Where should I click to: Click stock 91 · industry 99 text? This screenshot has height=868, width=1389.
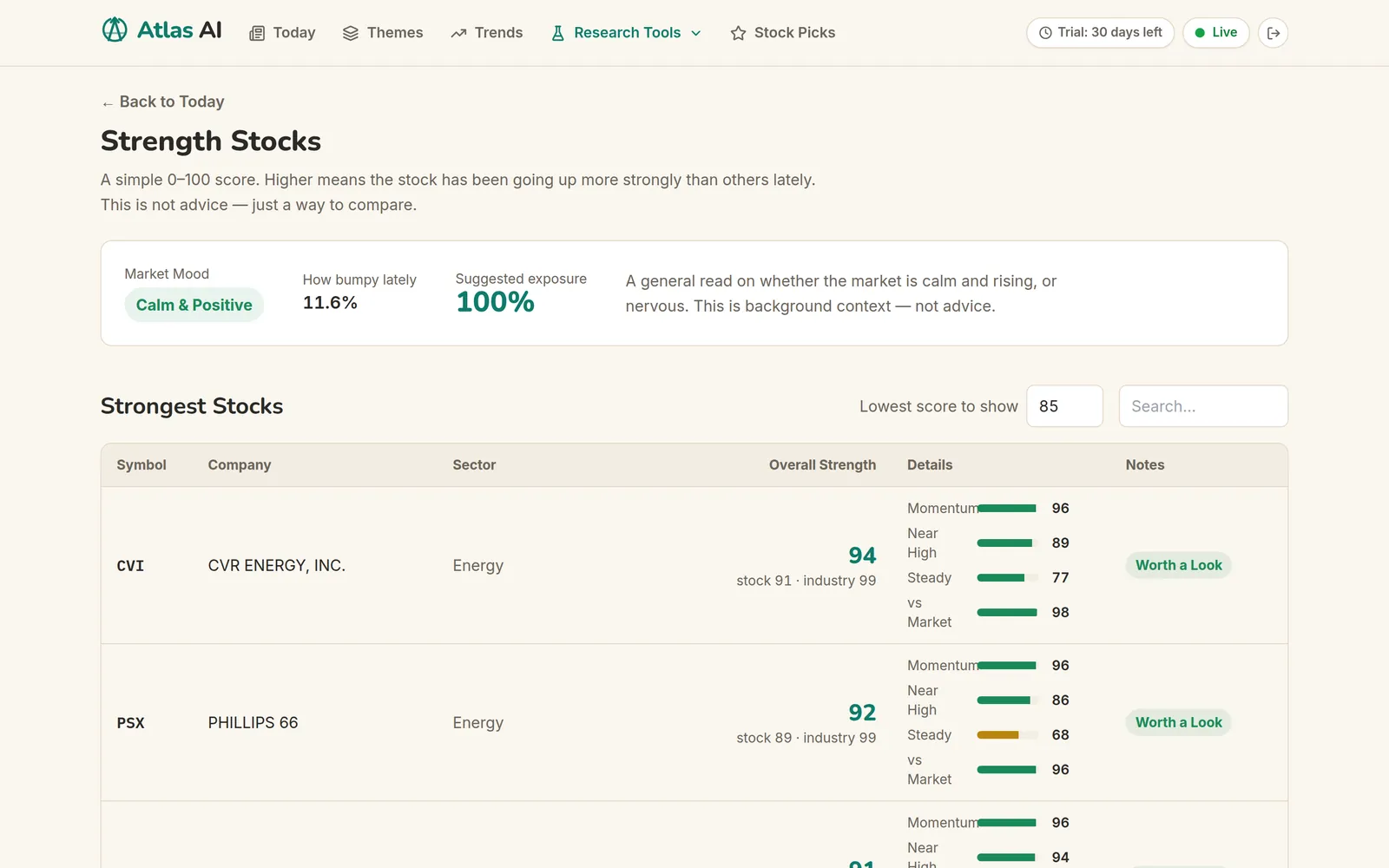(x=806, y=581)
